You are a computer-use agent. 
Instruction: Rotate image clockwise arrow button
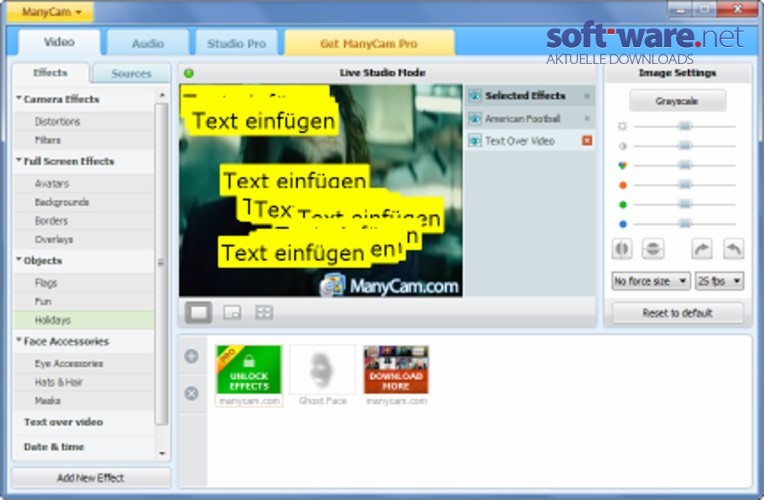[702, 249]
